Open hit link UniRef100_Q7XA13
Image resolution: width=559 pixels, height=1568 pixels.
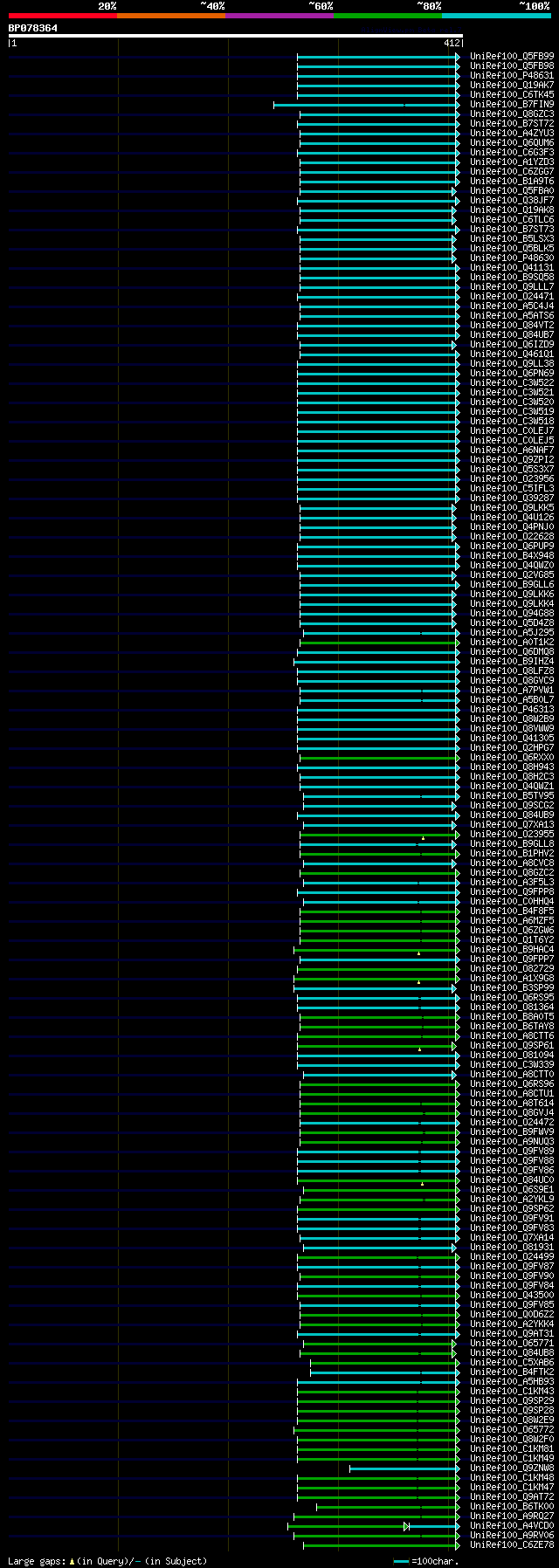coord(512,824)
